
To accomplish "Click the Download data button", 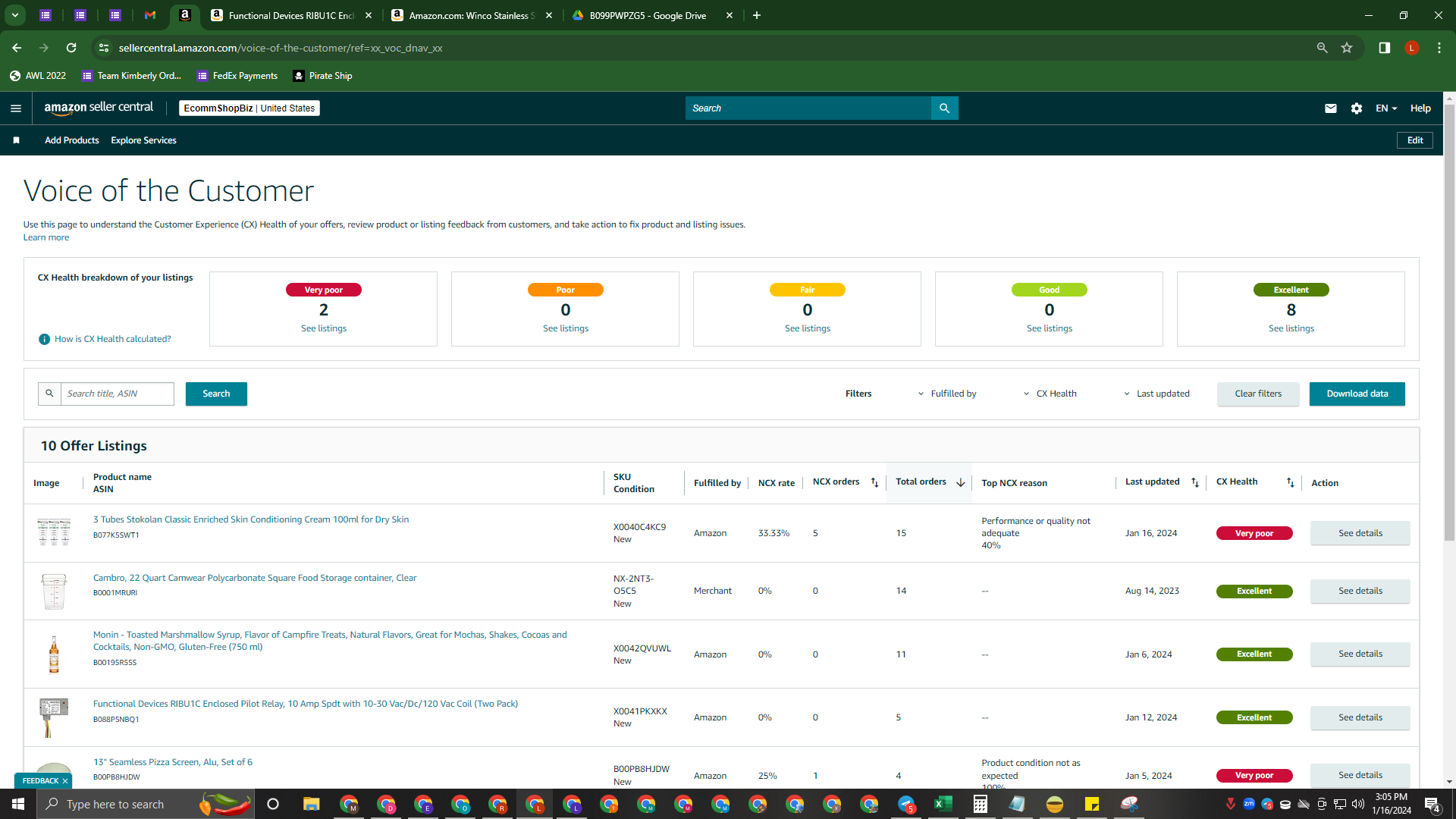I will click(1357, 394).
